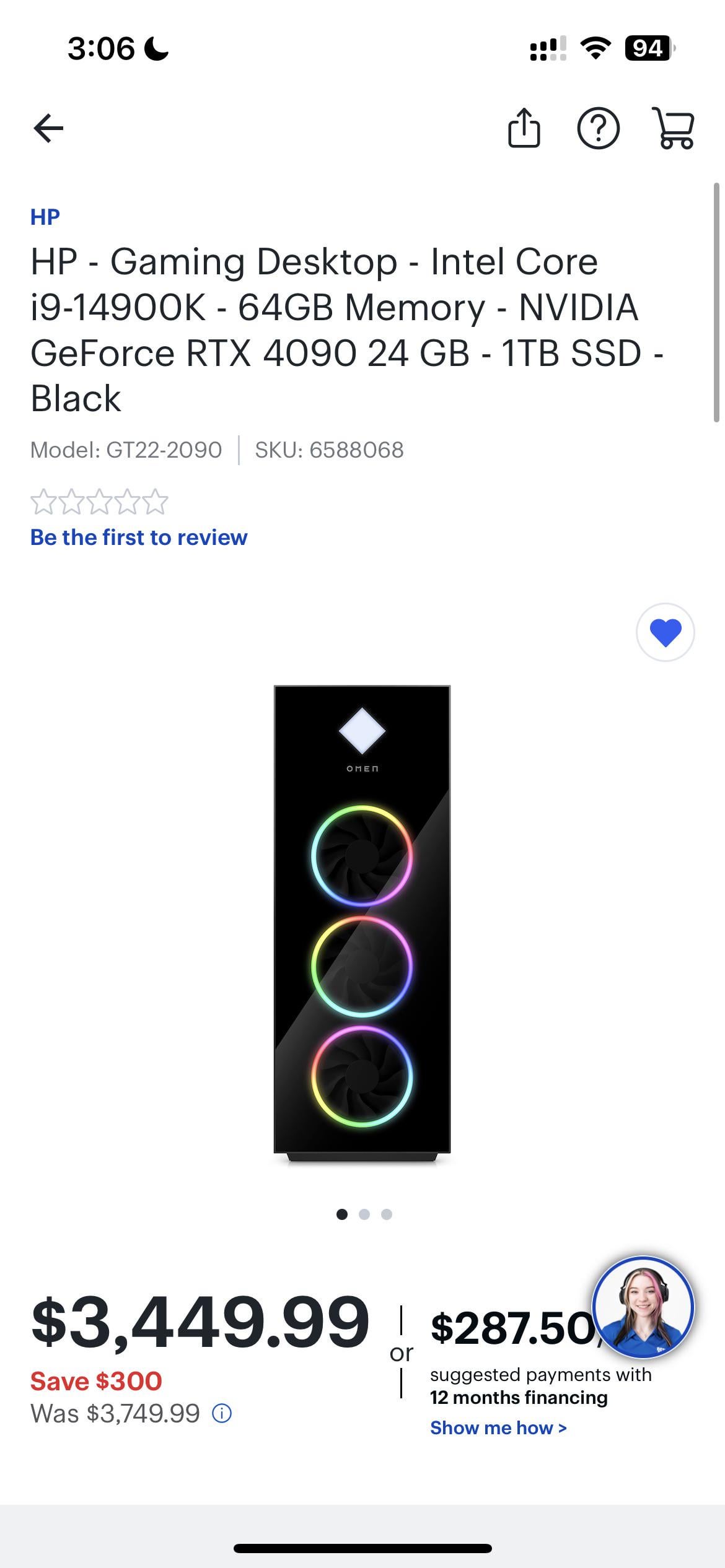Open the help question mark icon
The image size is (725, 1568).
pos(598,129)
